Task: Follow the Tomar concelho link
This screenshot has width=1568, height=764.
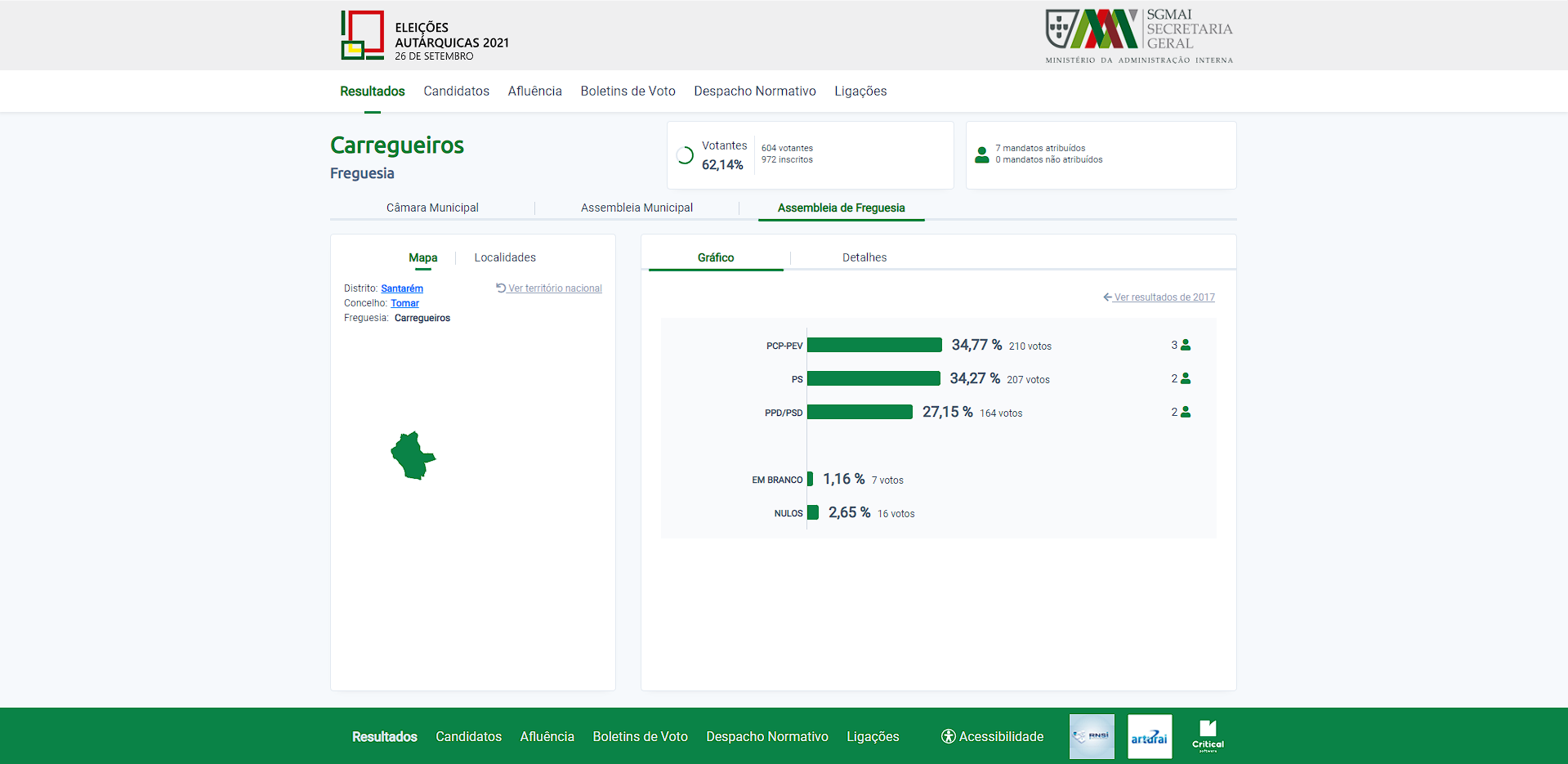Action: coord(404,303)
